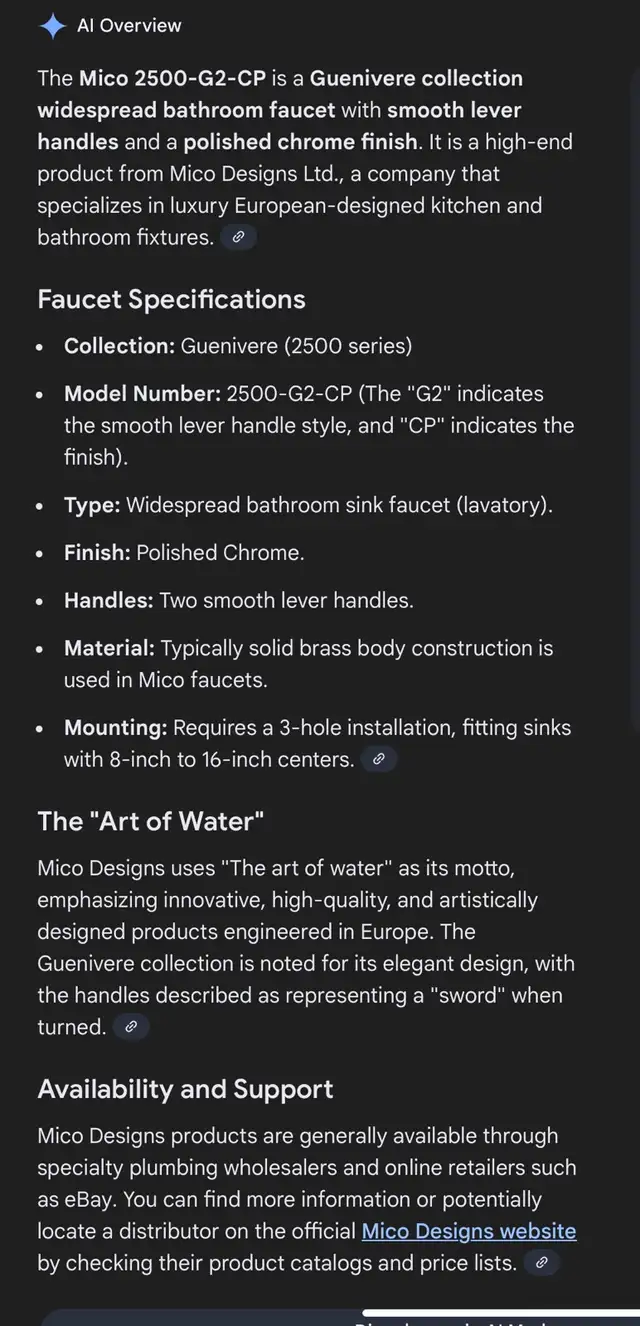The width and height of the screenshot is (640, 1326).
Task: Open the citation link after the Mounting bullet
Action: [x=378, y=759]
